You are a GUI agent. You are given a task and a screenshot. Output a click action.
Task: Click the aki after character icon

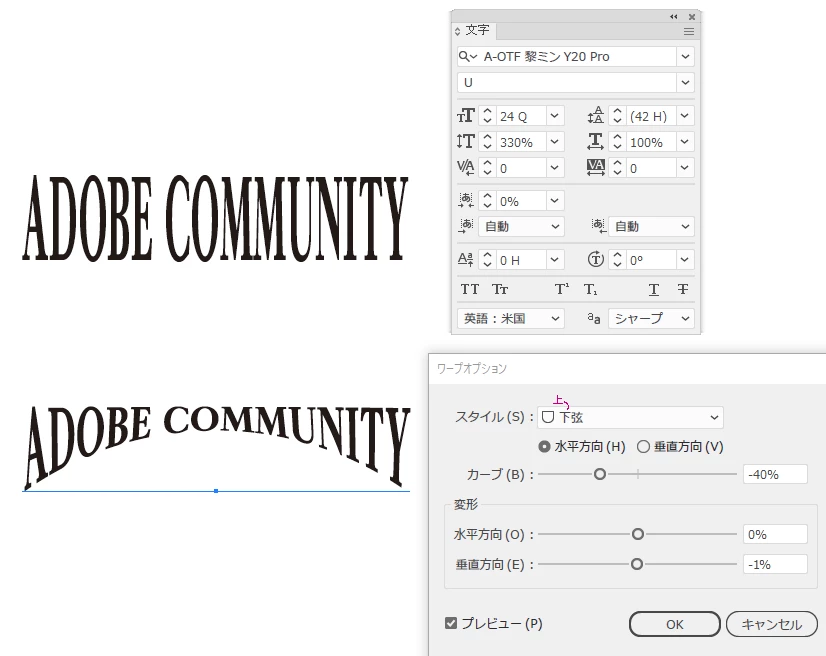(x=598, y=226)
